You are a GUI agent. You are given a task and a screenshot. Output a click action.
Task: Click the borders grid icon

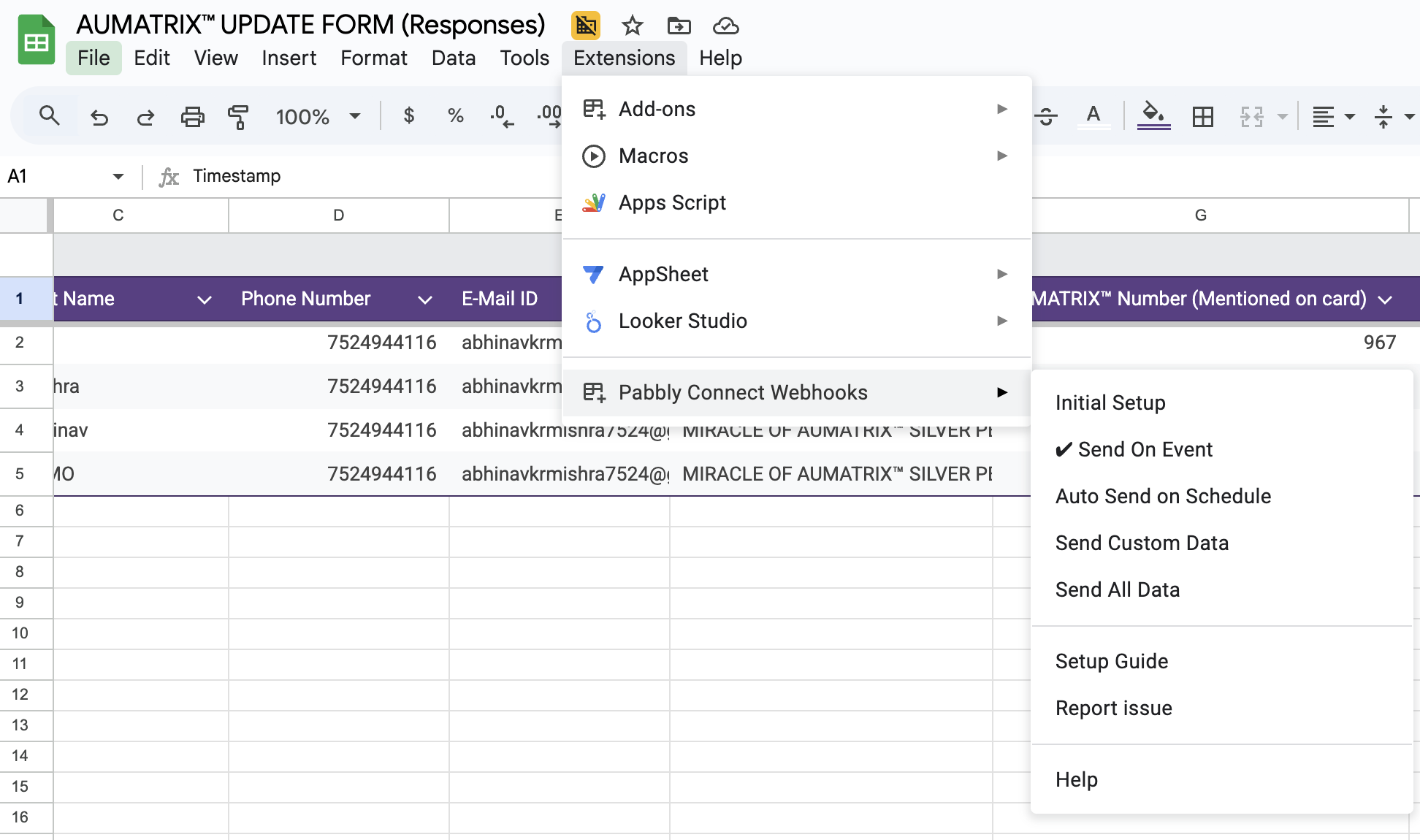click(1202, 117)
